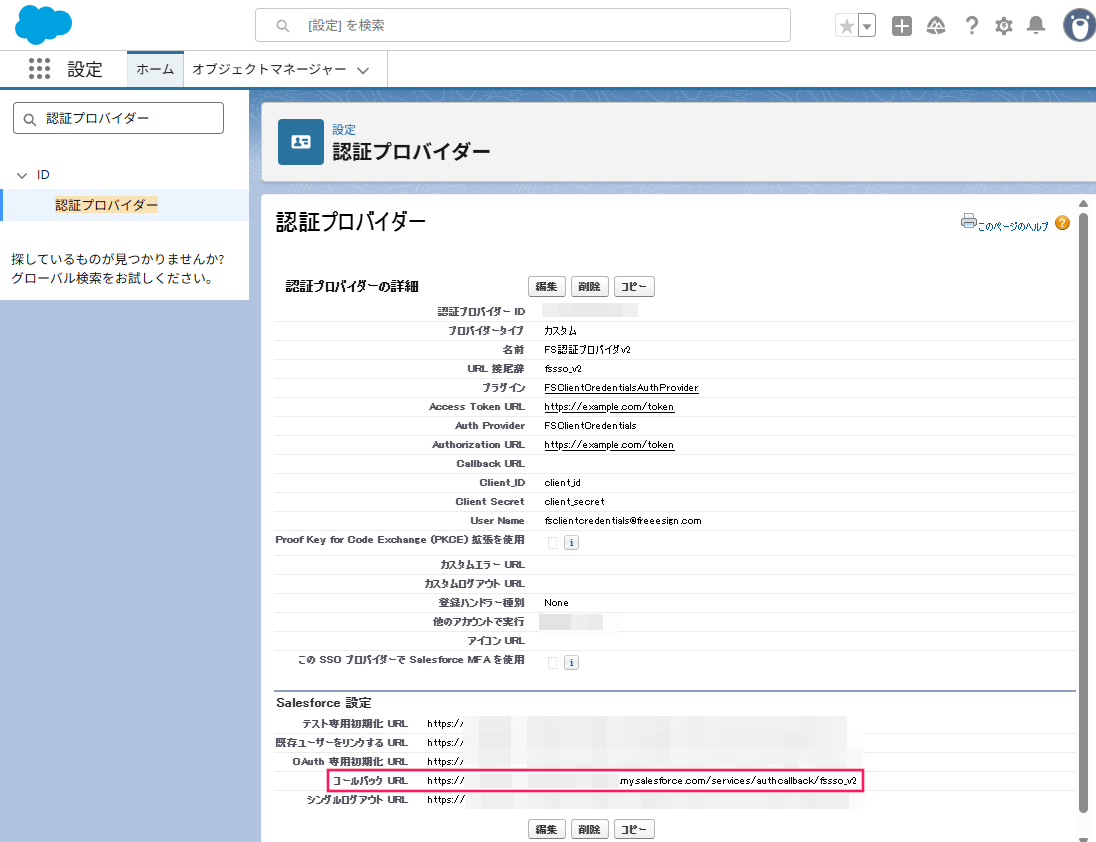
Task: Open the notifications bell
Action: coord(1036,26)
